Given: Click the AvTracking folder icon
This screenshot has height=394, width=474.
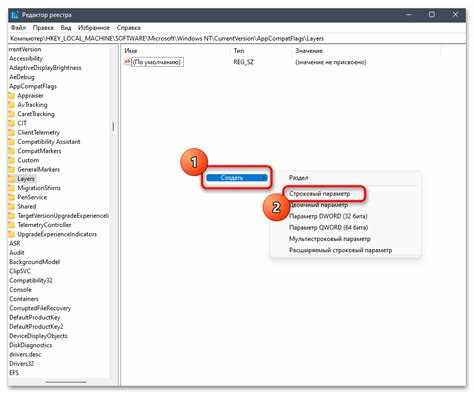Looking at the screenshot, I should 11,105.
